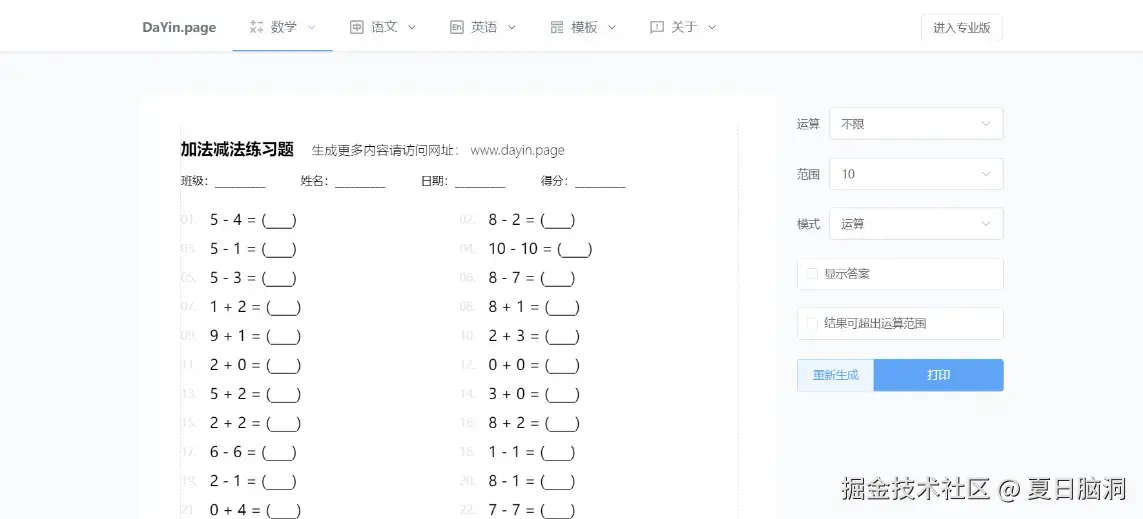Viewport: 1143px width, 519px height.
Task: Click problem 02: 8 - 2
Action: 531,219
